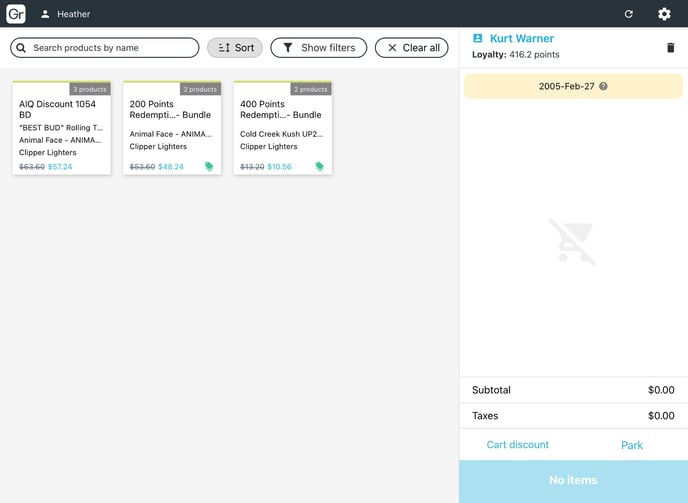Click the customer profile icon beside Kurt Warner
This screenshot has height=503, width=688.
478,39
